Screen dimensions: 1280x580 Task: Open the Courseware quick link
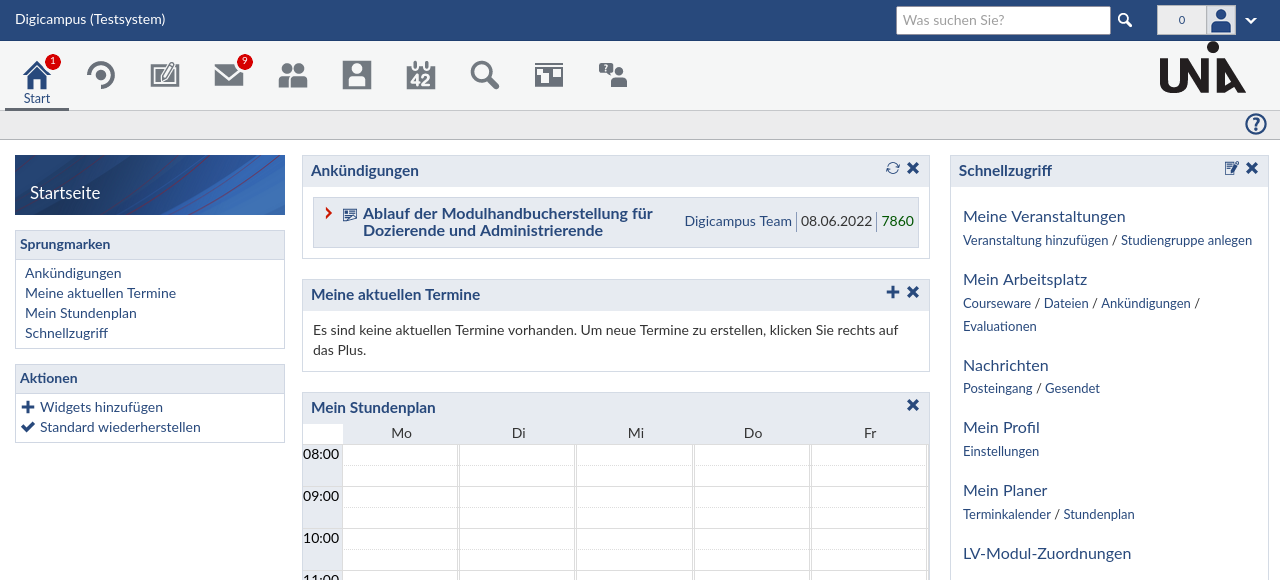click(996, 303)
